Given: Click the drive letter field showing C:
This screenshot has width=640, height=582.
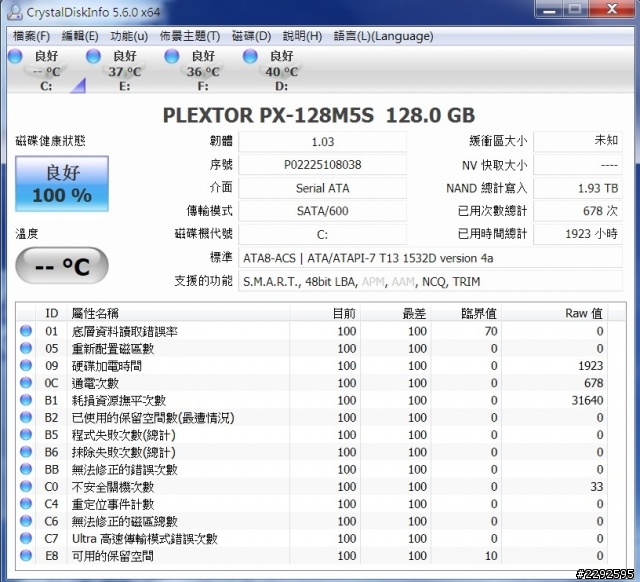Looking at the screenshot, I should [x=322, y=234].
